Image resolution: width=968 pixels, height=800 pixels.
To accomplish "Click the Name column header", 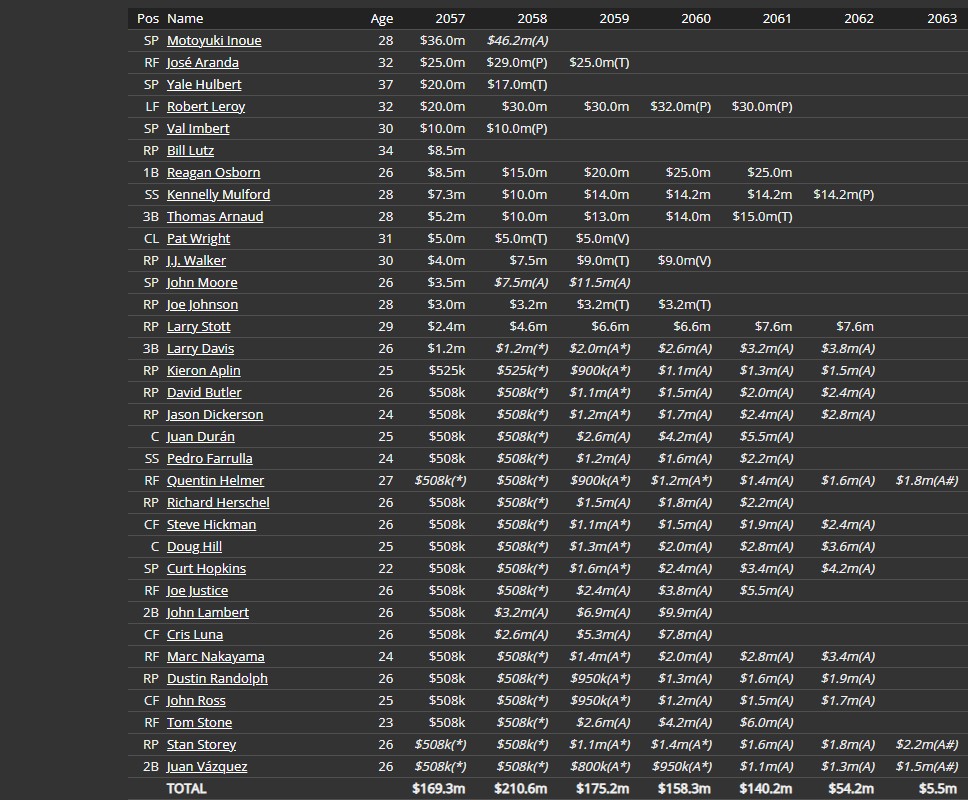I will click(185, 19).
